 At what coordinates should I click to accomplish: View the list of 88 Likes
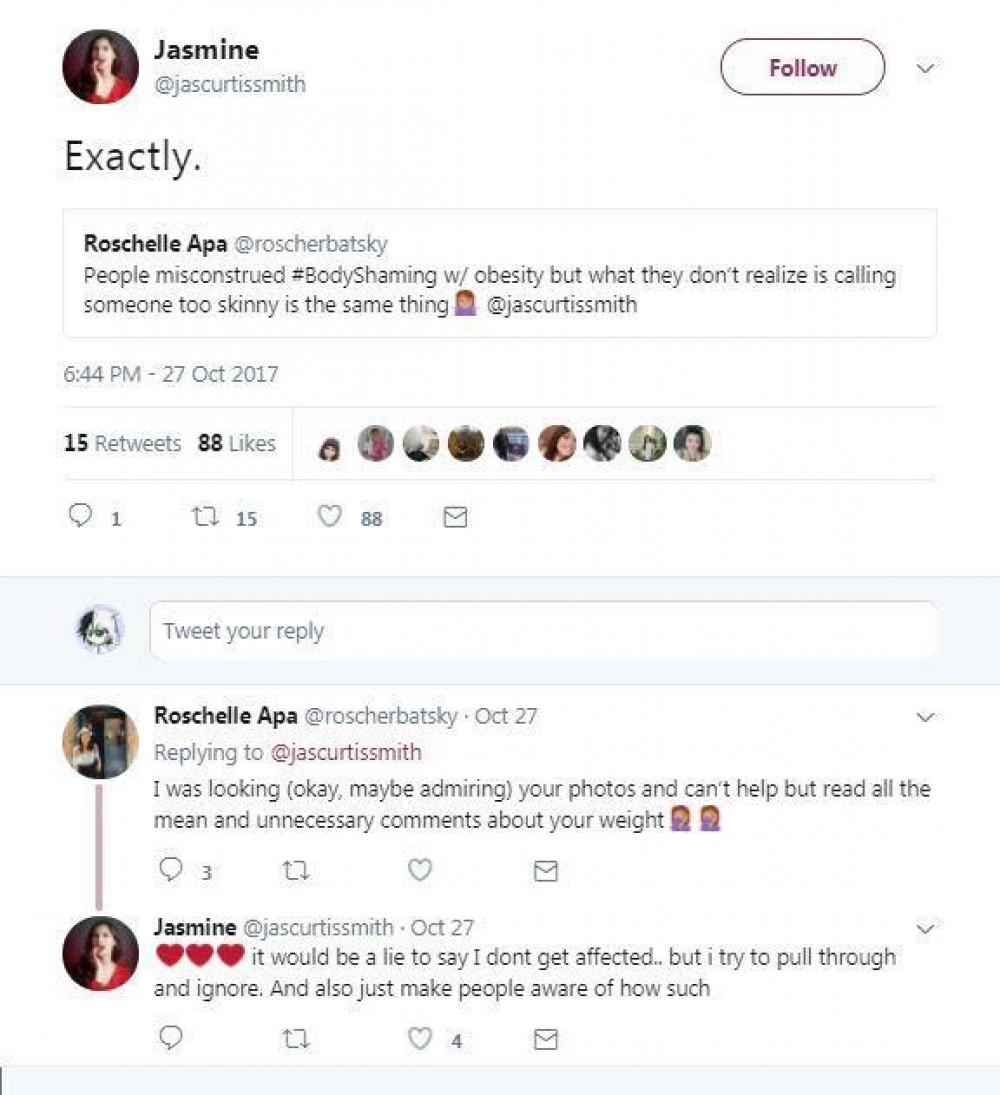click(x=236, y=443)
